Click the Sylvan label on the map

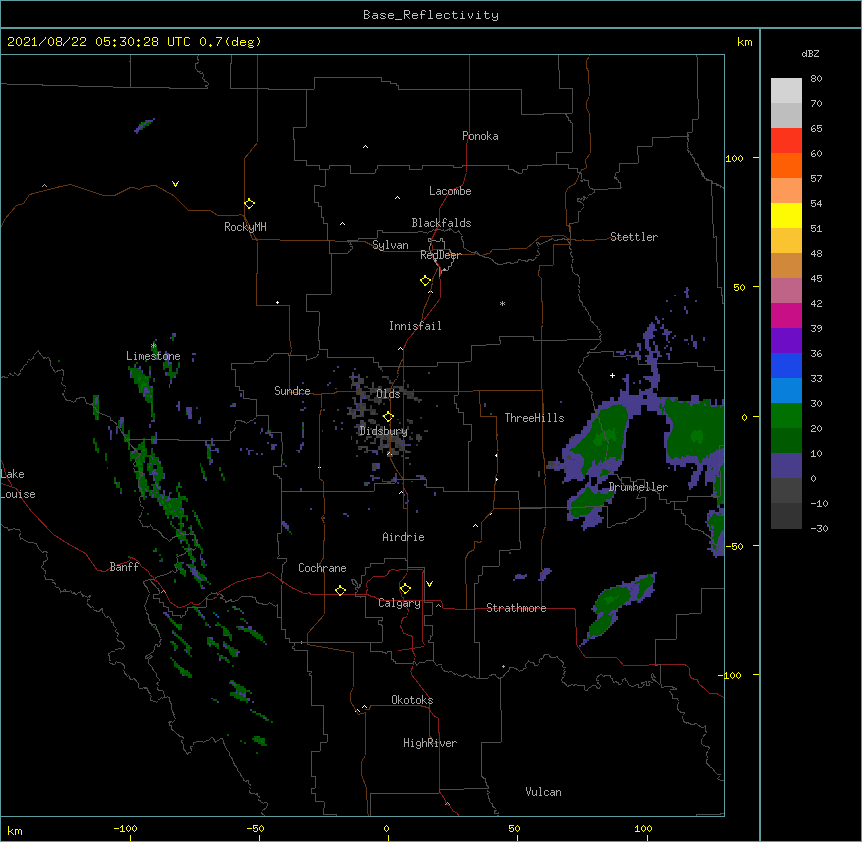point(390,245)
